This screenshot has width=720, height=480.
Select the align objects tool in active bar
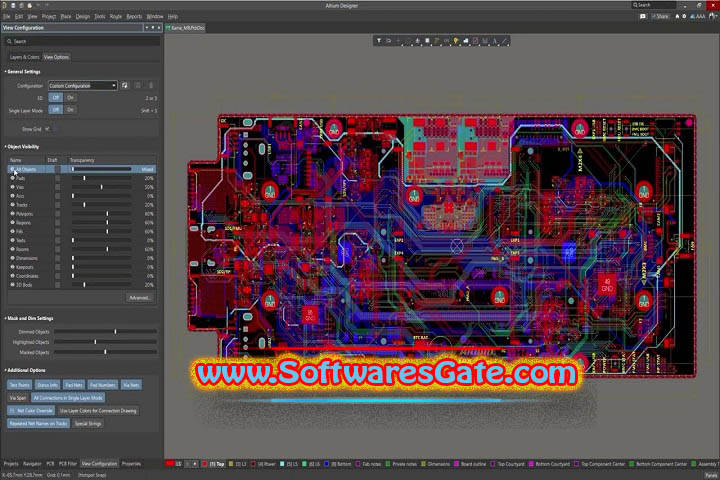click(x=417, y=41)
